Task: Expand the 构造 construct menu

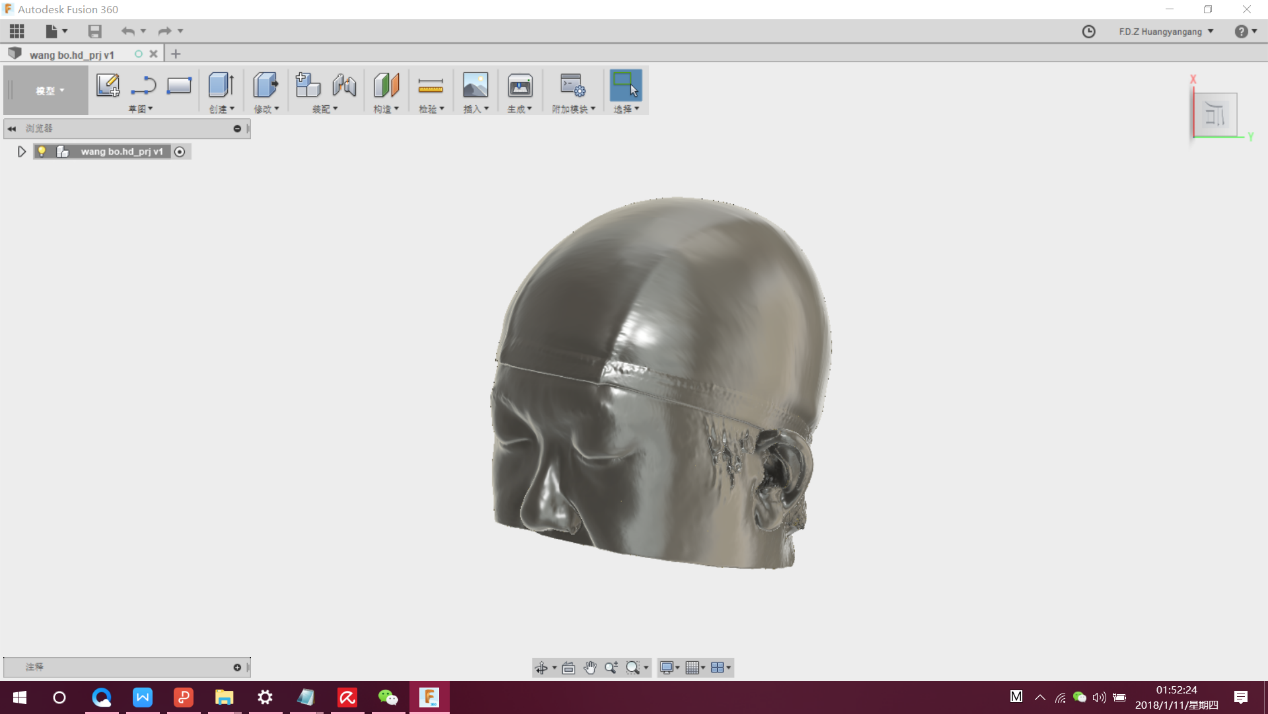Action: 386,108
